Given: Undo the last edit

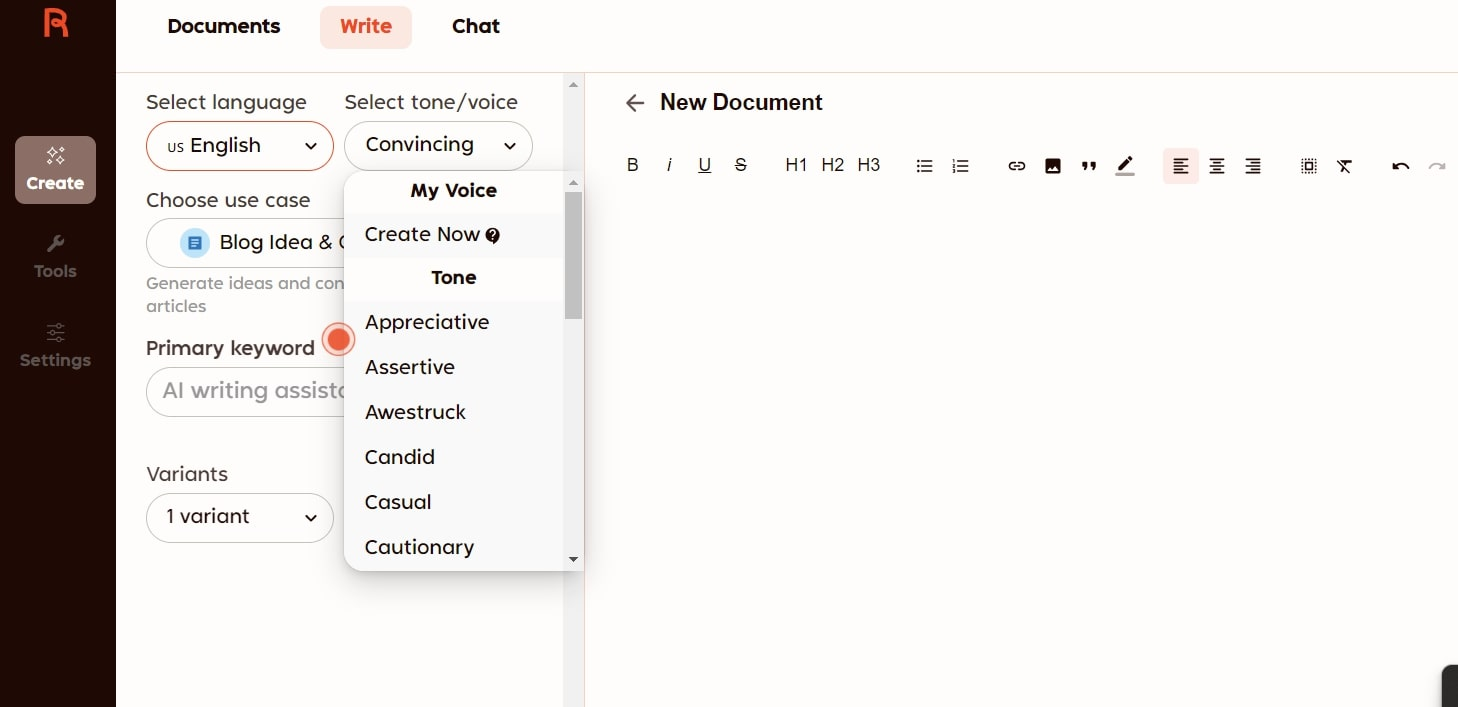Looking at the screenshot, I should coord(1400,166).
